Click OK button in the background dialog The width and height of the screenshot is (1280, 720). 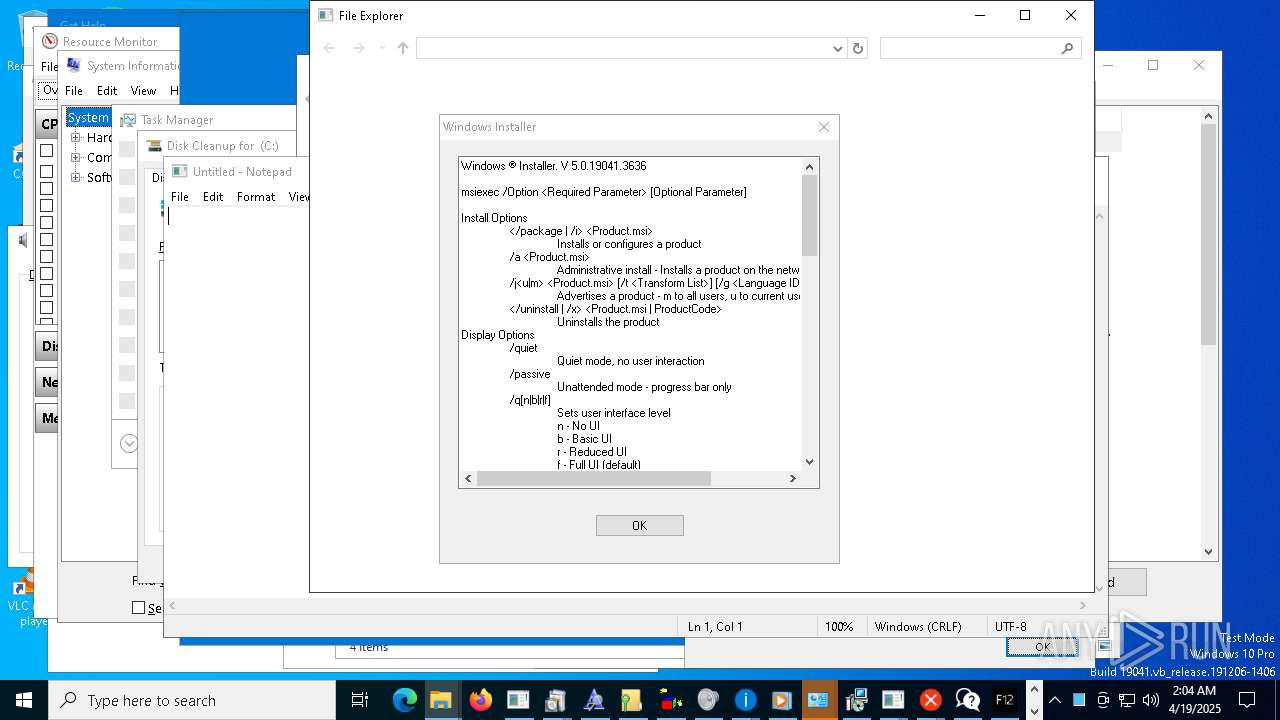click(1042, 647)
